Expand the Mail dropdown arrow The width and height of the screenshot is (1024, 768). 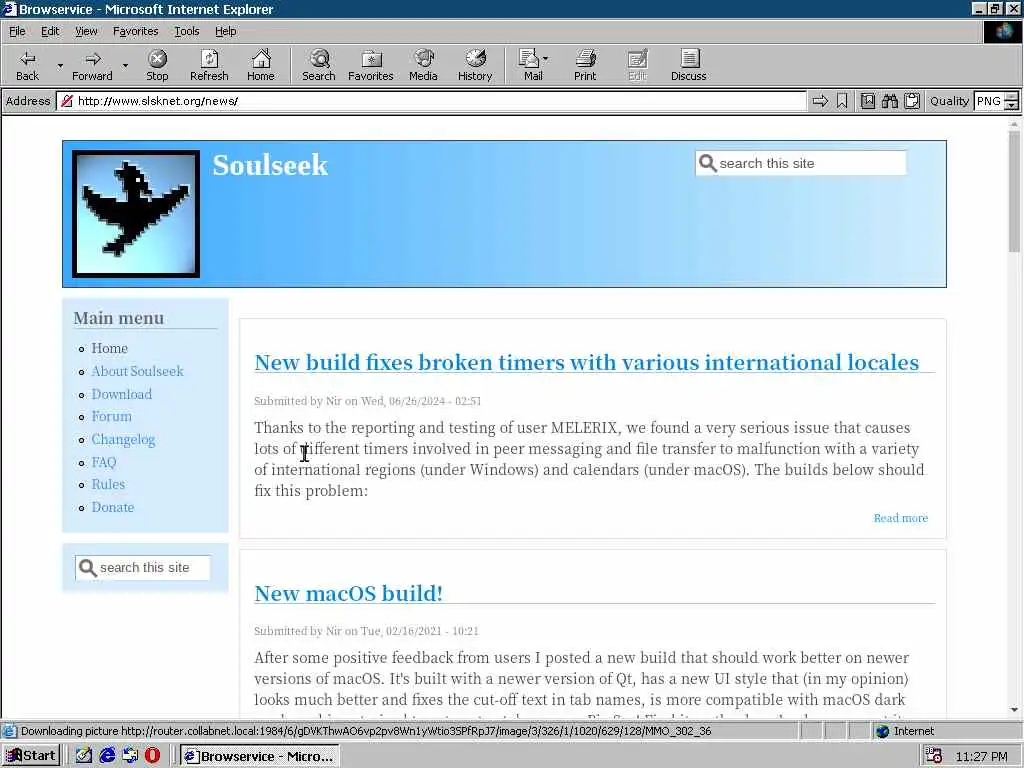(x=546, y=59)
